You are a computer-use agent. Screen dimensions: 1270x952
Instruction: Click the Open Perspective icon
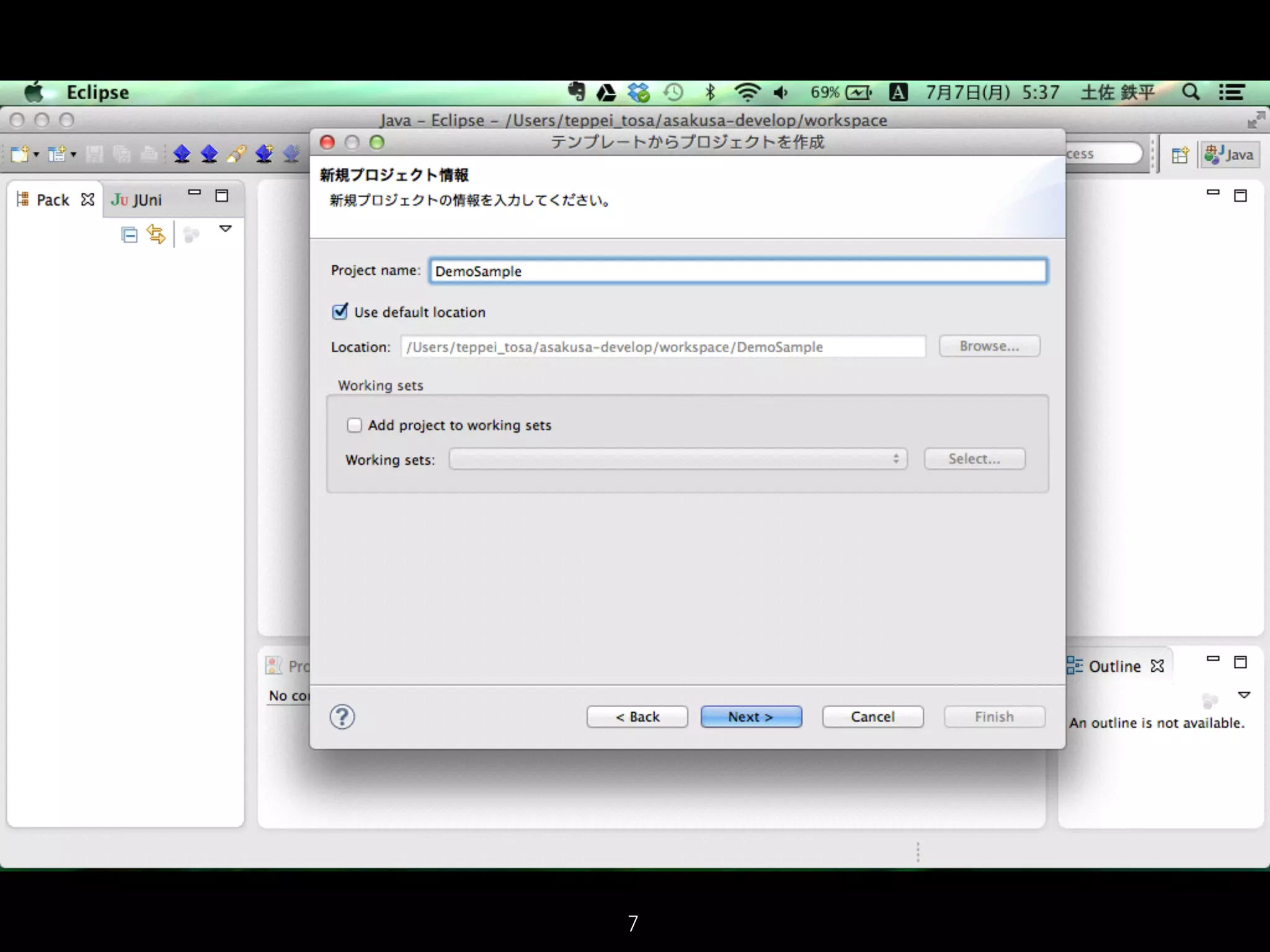[1179, 154]
